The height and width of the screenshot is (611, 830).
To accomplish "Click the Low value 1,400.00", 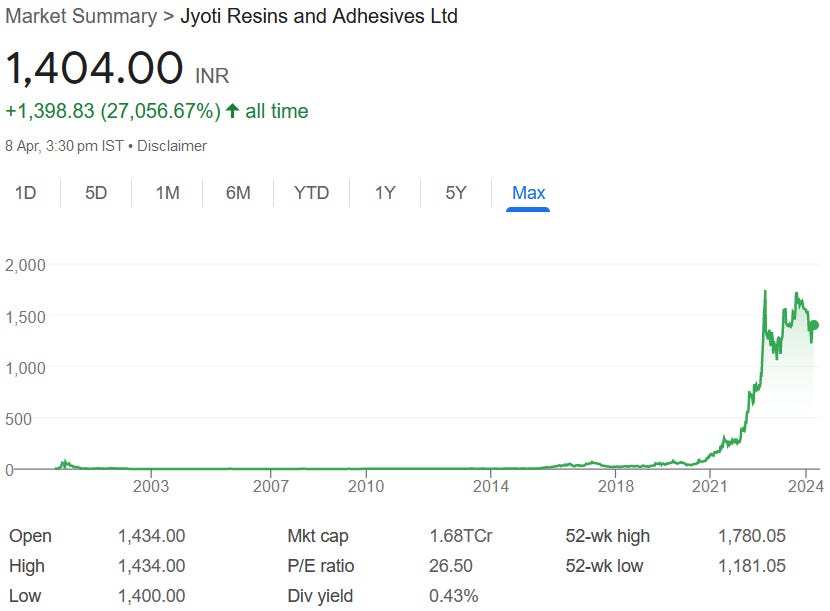I will point(151,596).
